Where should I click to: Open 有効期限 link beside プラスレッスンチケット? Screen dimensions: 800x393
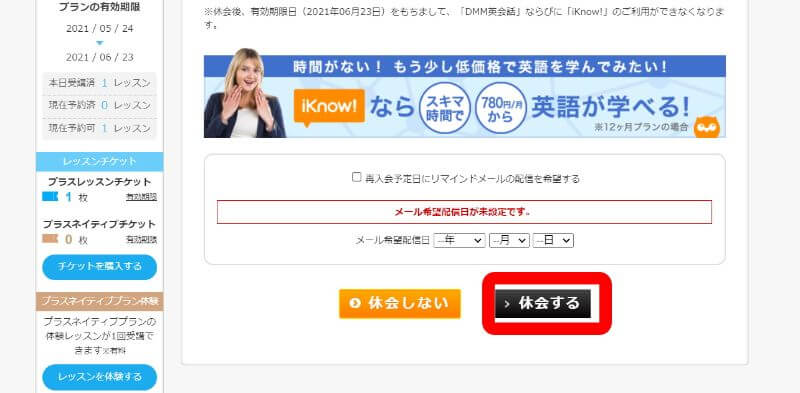click(x=141, y=197)
